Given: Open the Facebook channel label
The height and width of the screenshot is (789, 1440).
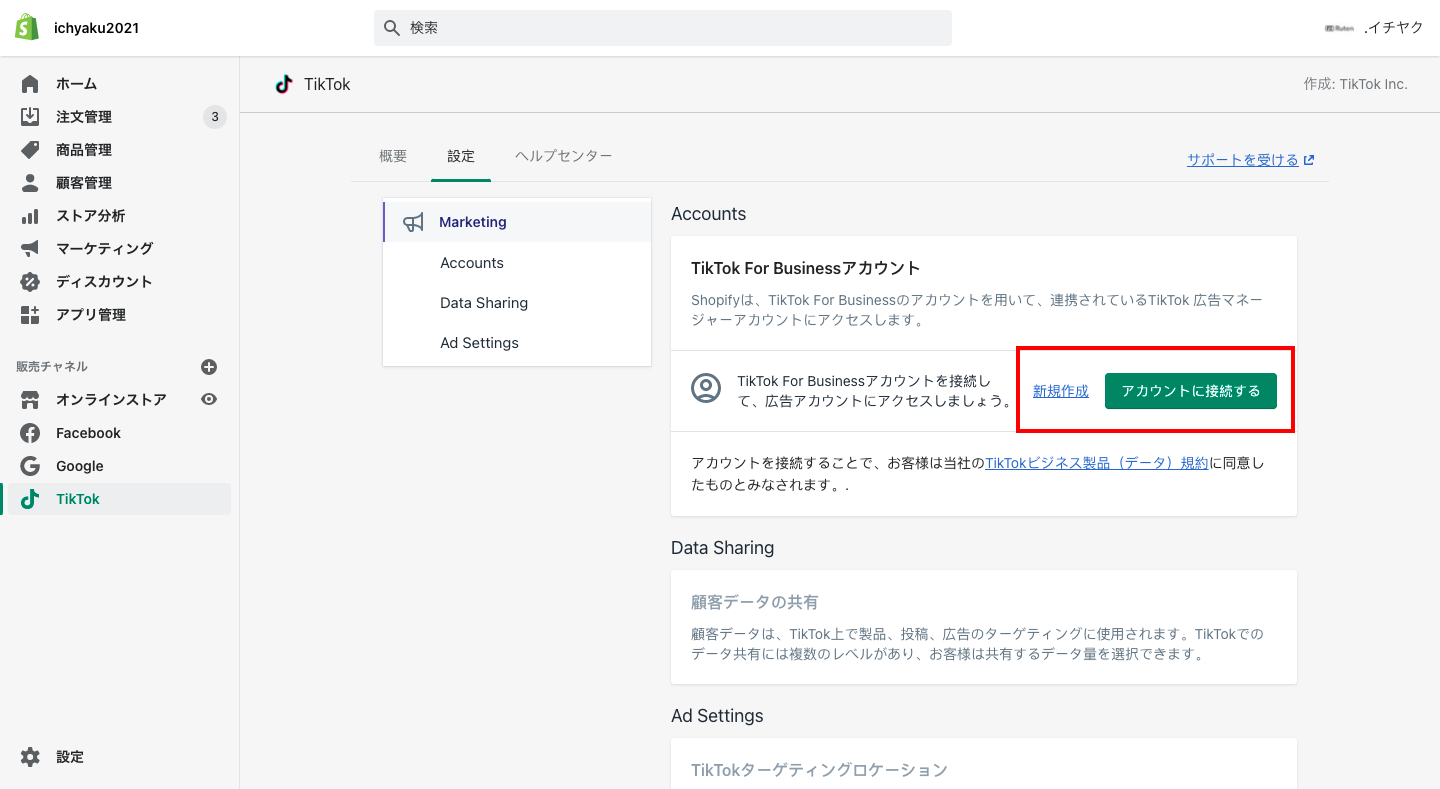Looking at the screenshot, I should (x=88, y=433).
